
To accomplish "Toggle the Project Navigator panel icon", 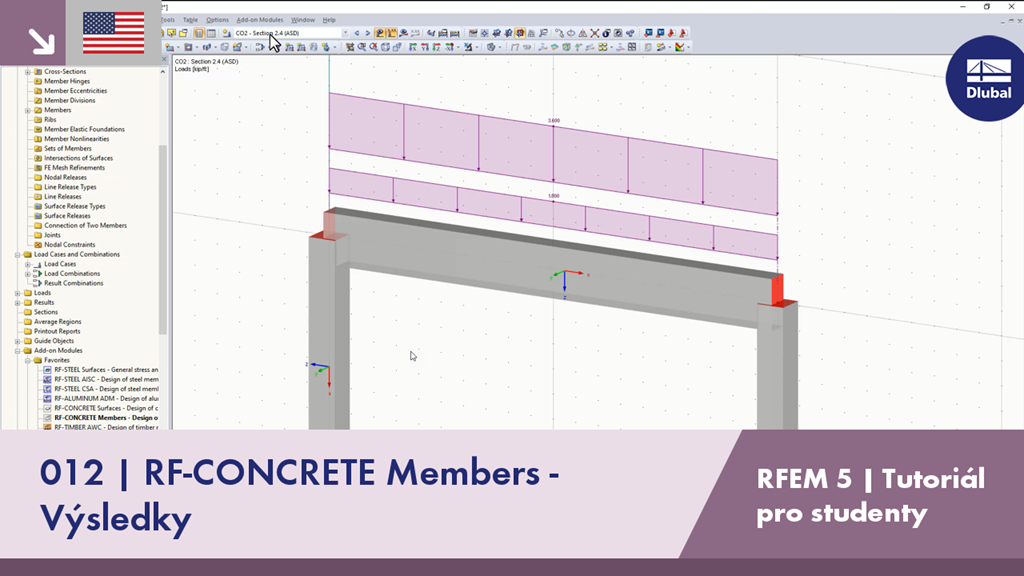I will point(199,33).
